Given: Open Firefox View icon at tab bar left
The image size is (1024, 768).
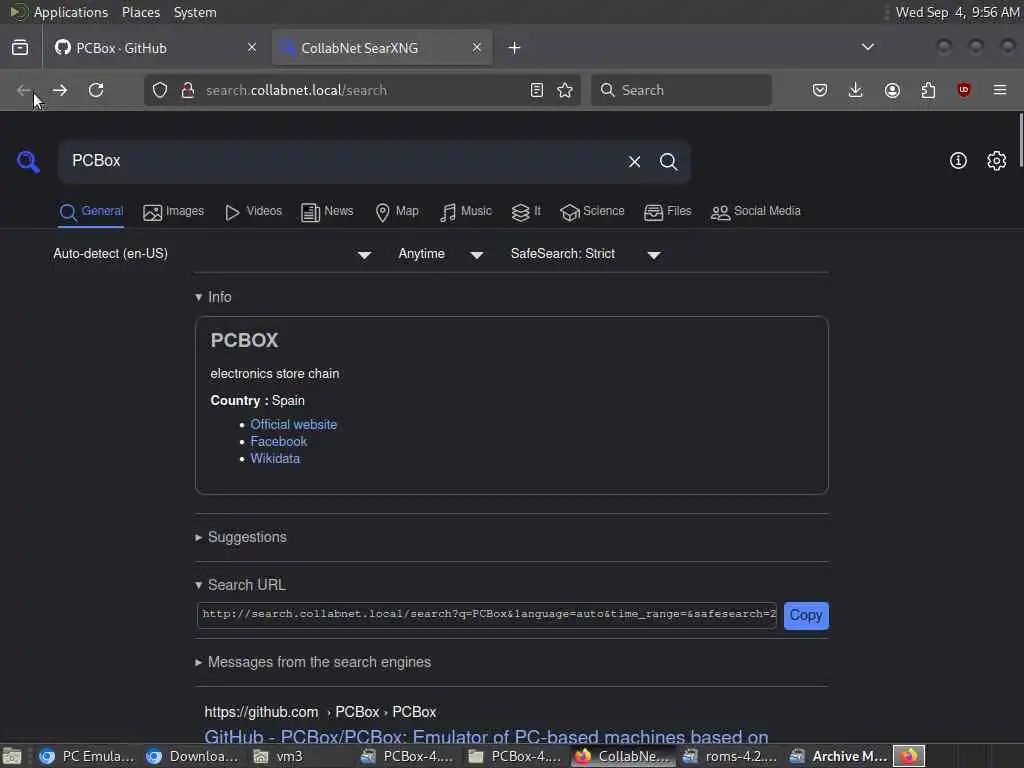Looking at the screenshot, I should coord(20,48).
